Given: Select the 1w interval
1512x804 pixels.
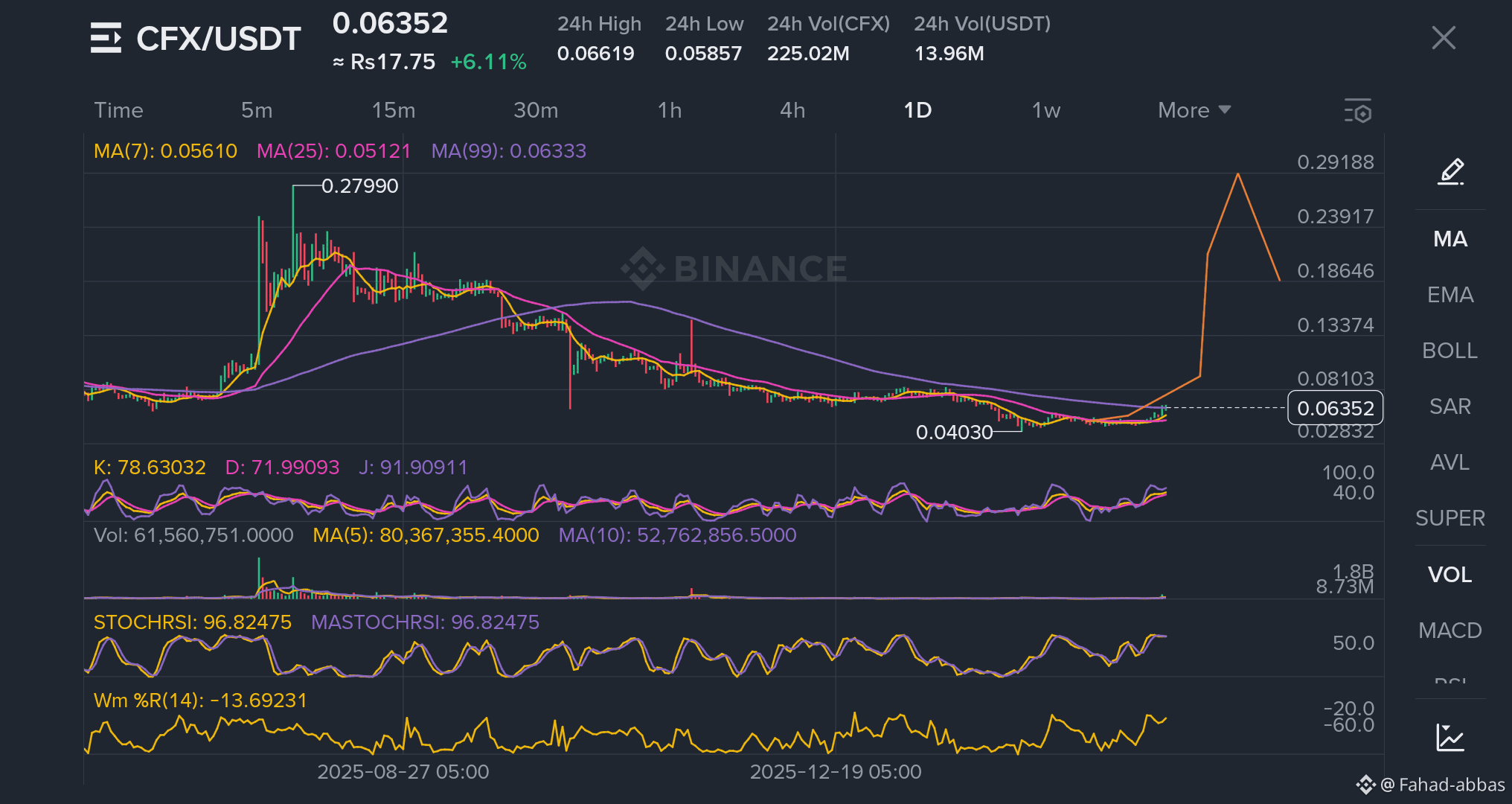Looking at the screenshot, I should (x=1045, y=110).
